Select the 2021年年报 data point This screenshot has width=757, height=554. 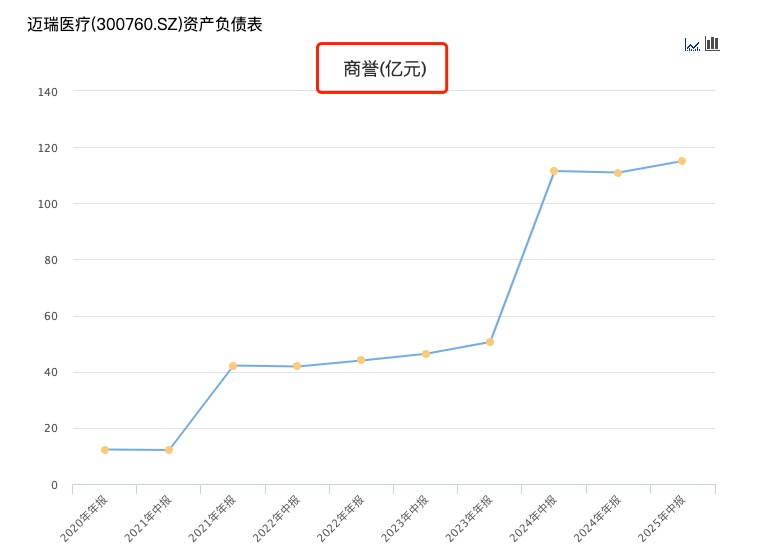(x=233, y=366)
